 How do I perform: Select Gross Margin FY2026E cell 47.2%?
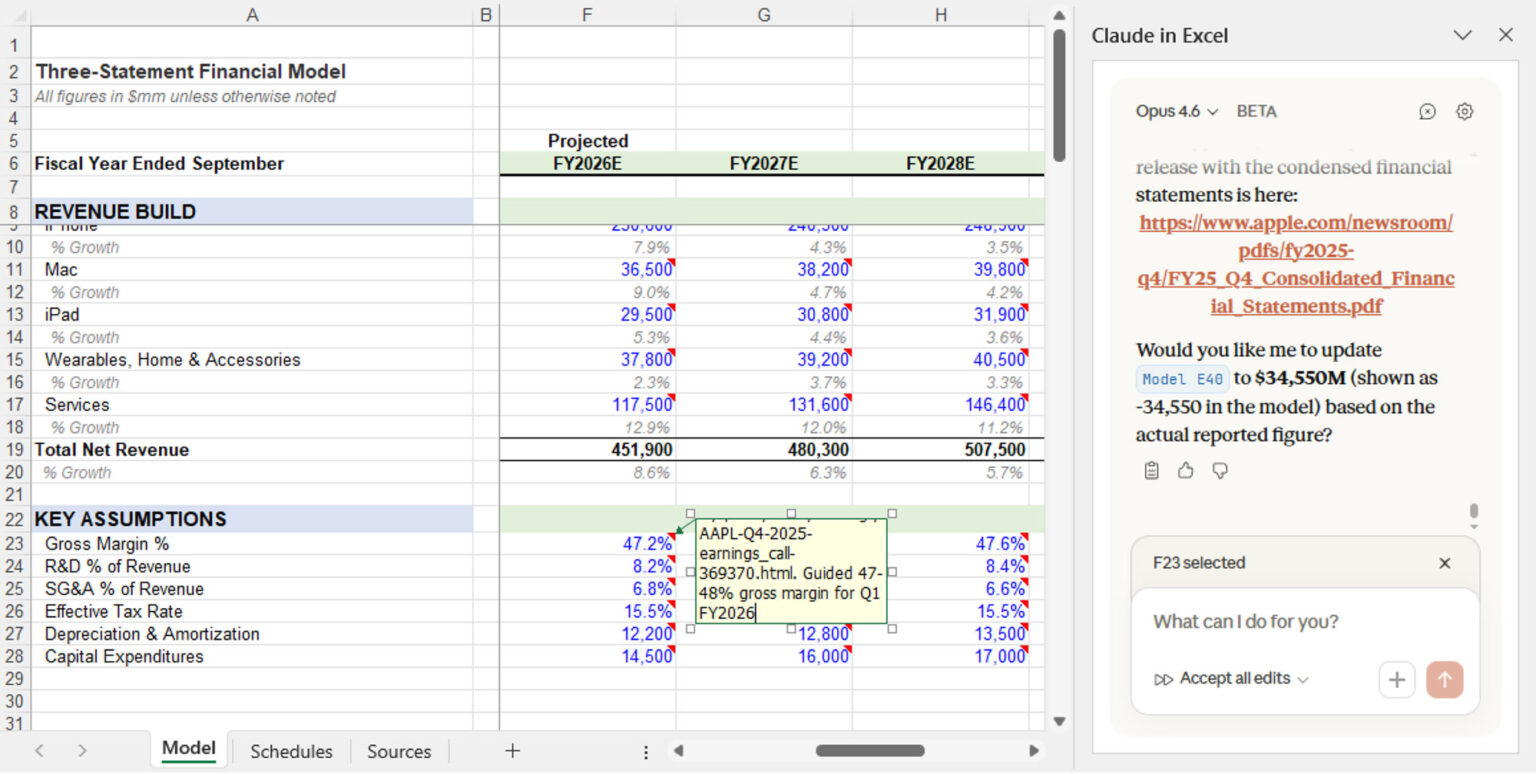click(x=587, y=544)
